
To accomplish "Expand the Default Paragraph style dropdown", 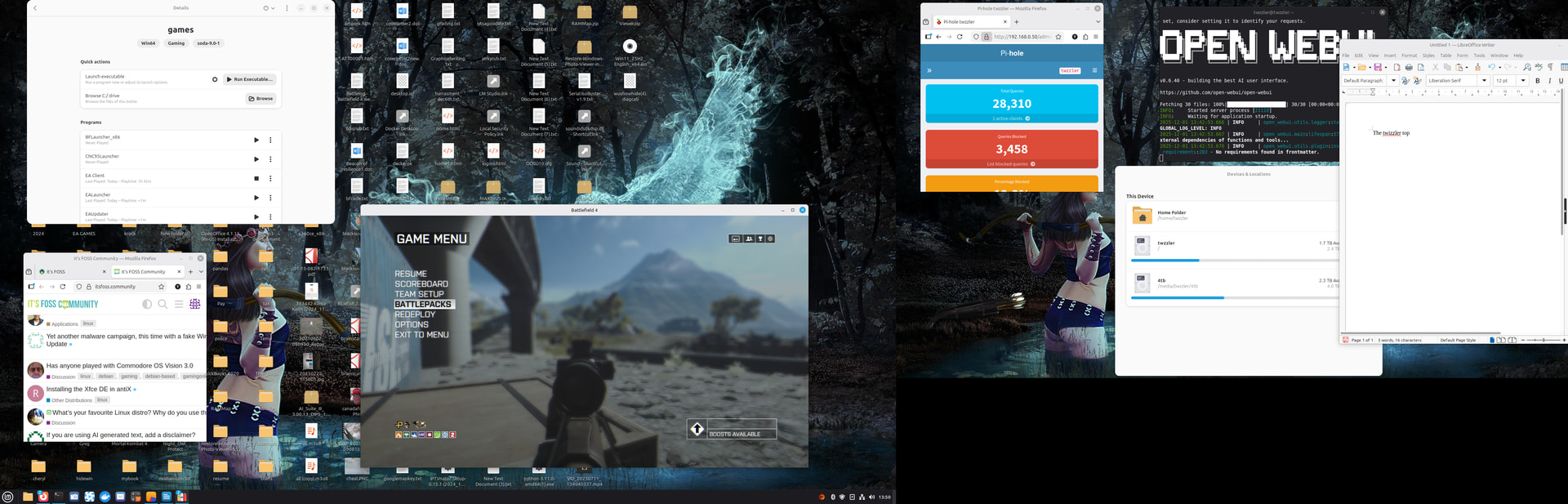I will (1393, 81).
